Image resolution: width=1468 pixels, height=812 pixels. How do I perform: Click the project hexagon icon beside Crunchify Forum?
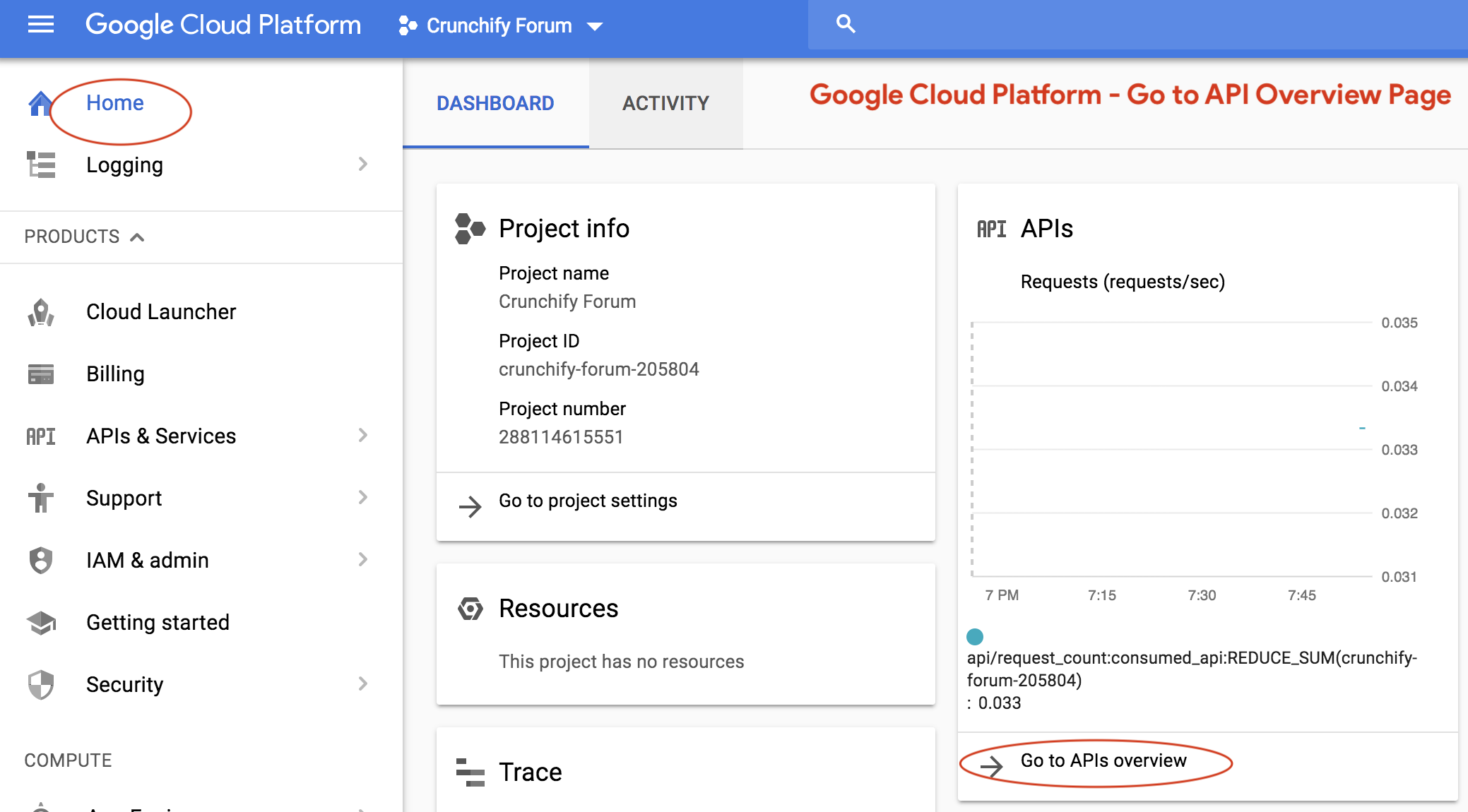pos(408,26)
